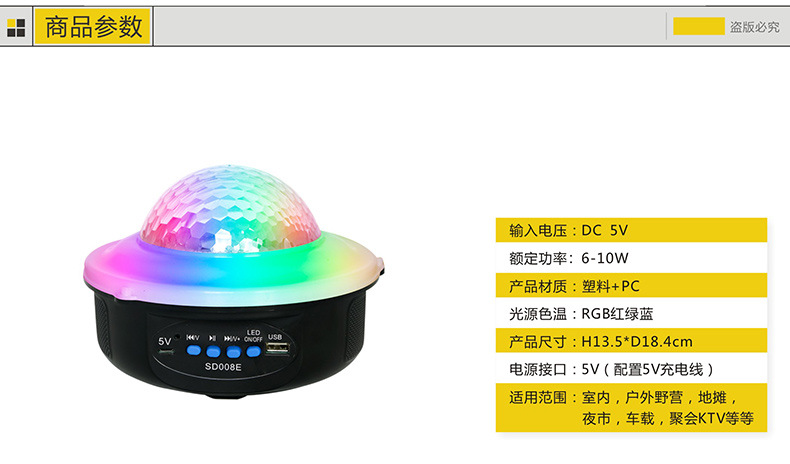Click the 电源接口 5V row
This screenshot has width=790, height=464.
[631, 369]
